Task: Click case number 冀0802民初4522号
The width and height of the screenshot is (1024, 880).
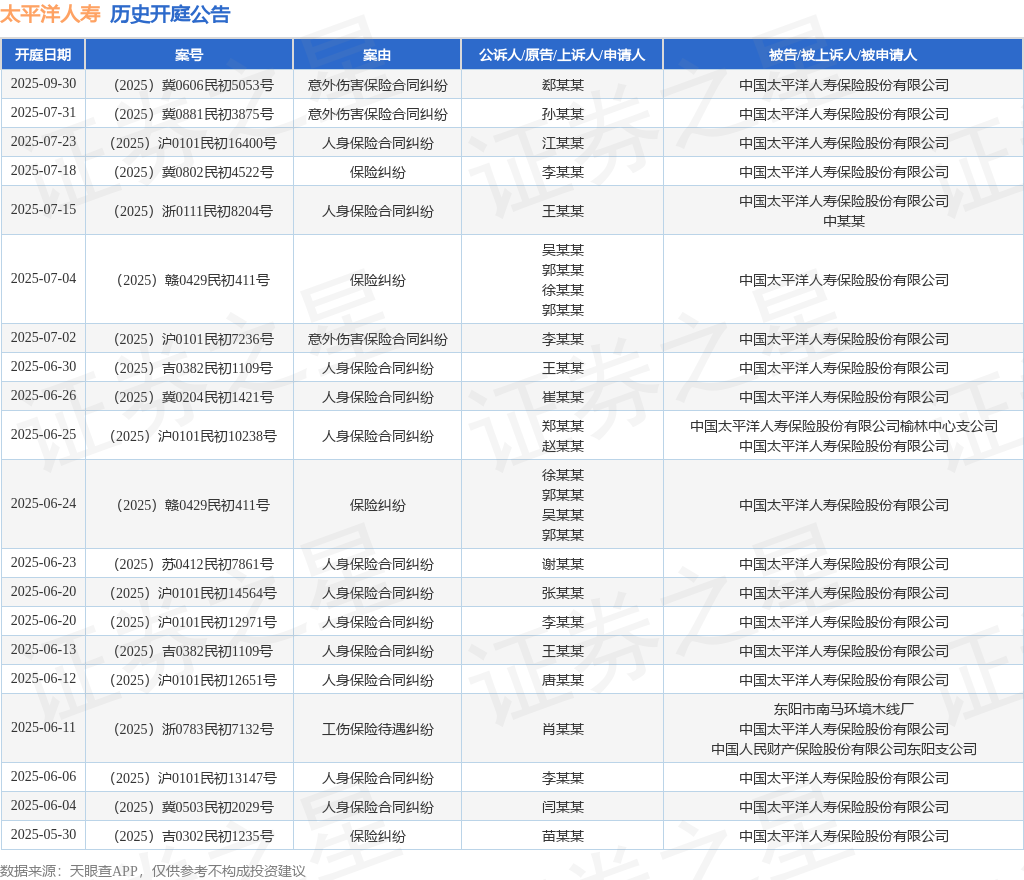Action: (x=193, y=172)
